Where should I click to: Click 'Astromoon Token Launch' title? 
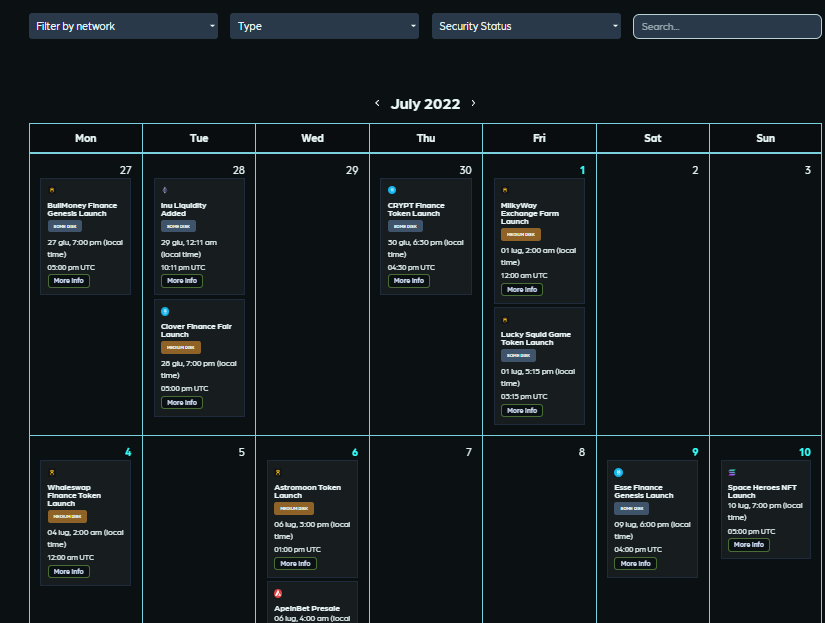tap(307, 491)
